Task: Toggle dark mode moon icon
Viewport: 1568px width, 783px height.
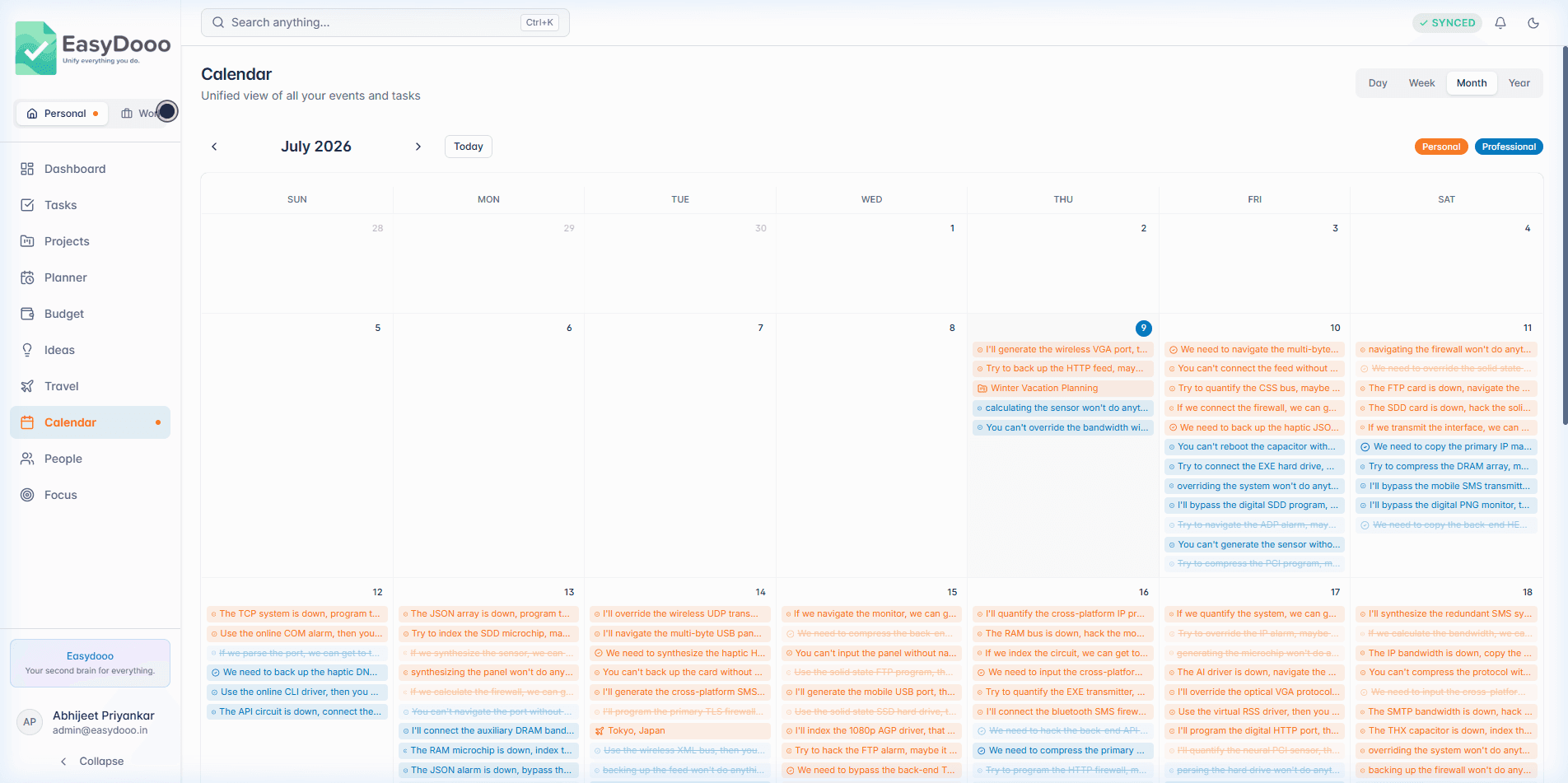Action: [1533, 23]
